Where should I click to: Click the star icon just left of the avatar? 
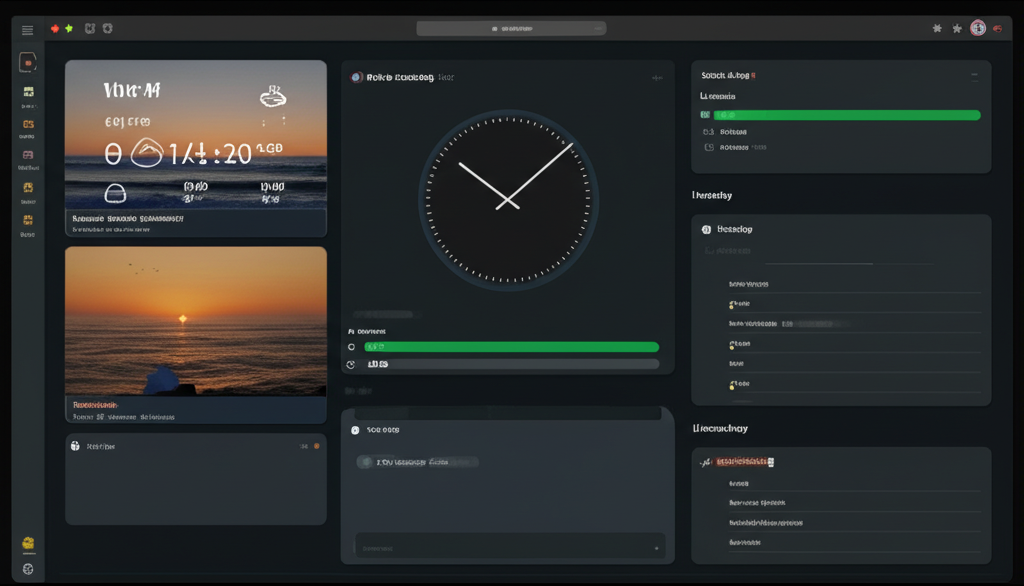[957, 29]
